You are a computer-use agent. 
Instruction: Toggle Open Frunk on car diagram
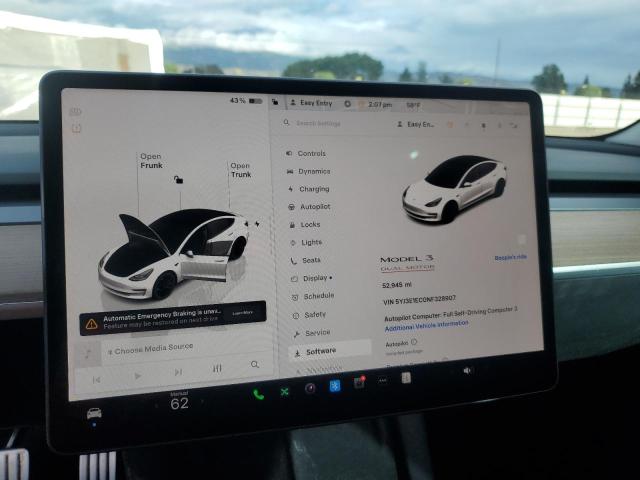tap(151, 161)
